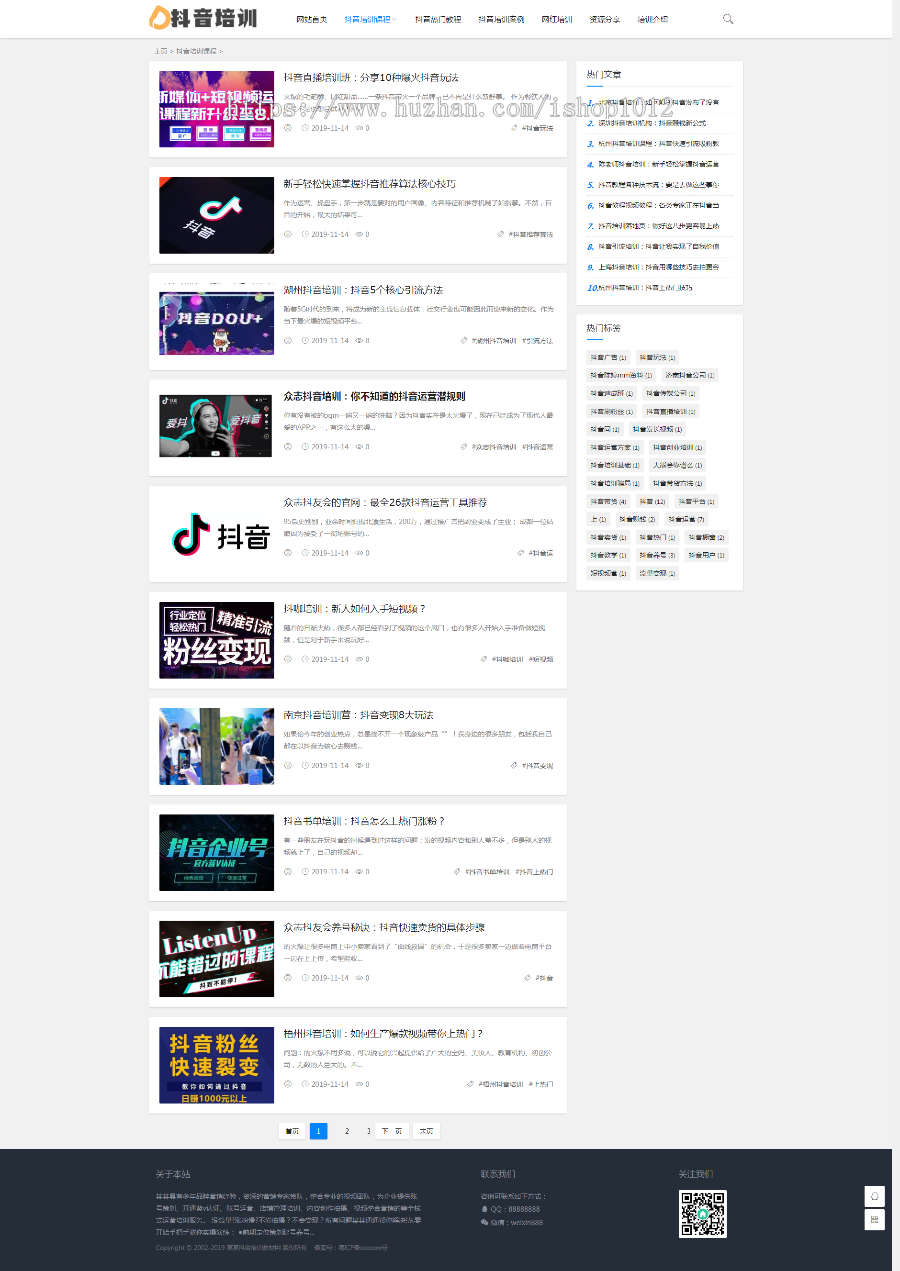Image resolution: width=900 pixels, height=1271 pixels.
Task: Go to 网站首页 in the navigation bar
Action: (x=311, y=19)
